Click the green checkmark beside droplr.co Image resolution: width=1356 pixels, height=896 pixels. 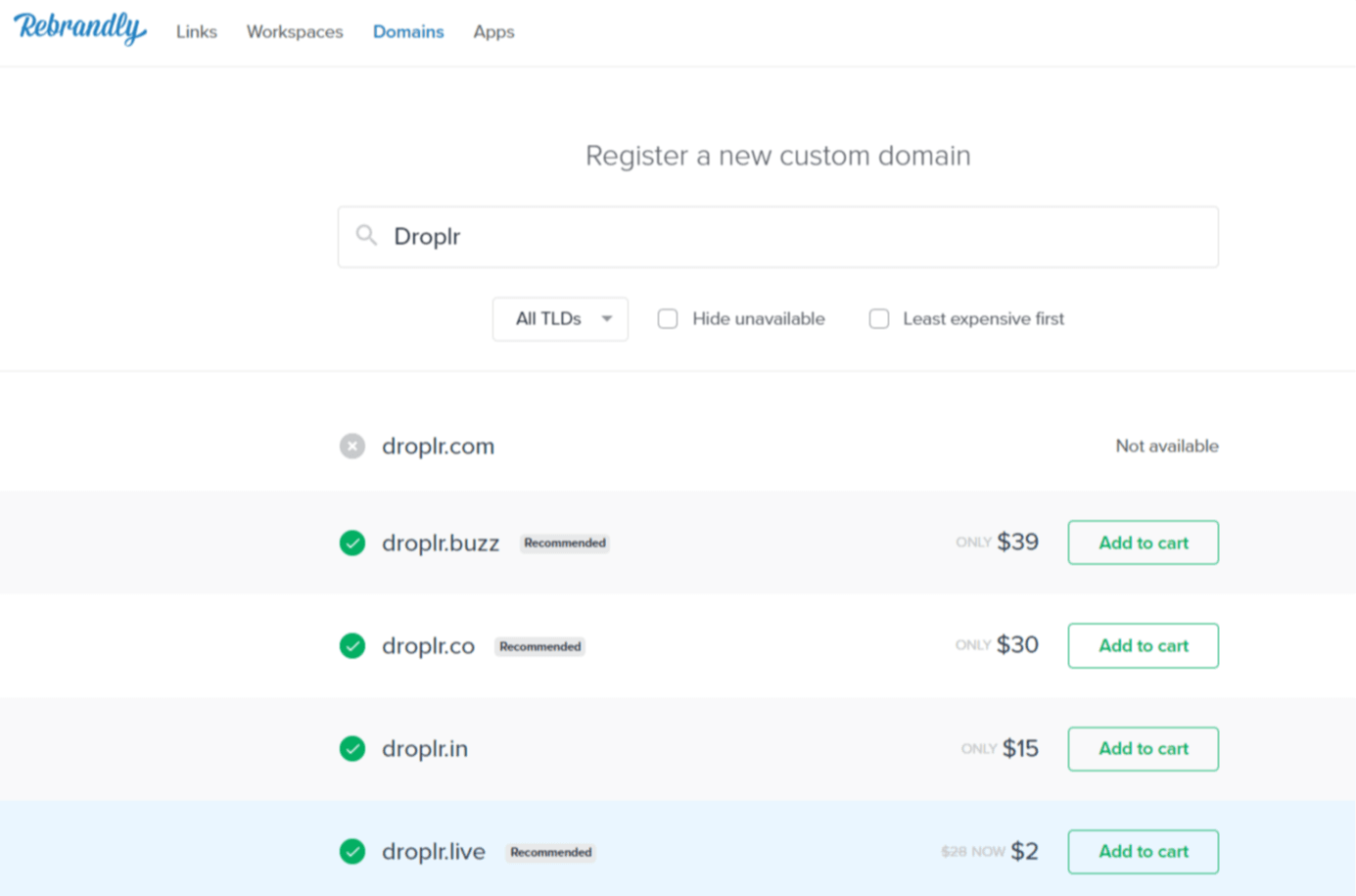(352, 646)
